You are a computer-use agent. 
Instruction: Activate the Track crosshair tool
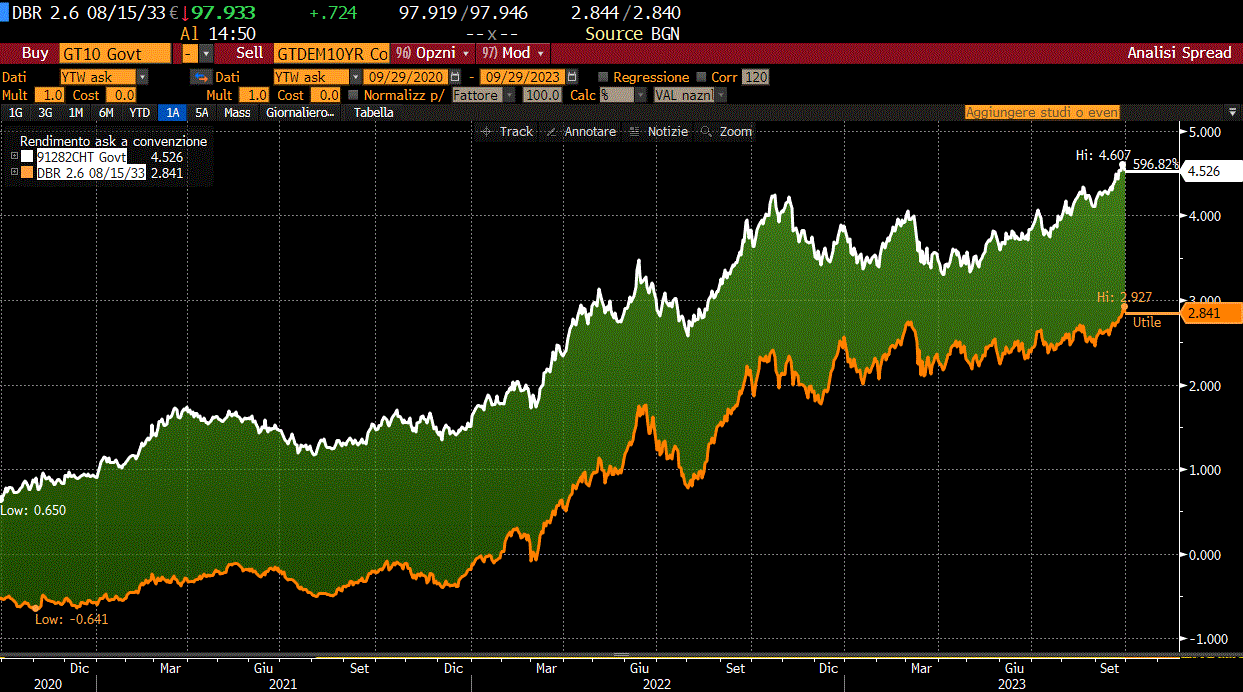point(507,132)
